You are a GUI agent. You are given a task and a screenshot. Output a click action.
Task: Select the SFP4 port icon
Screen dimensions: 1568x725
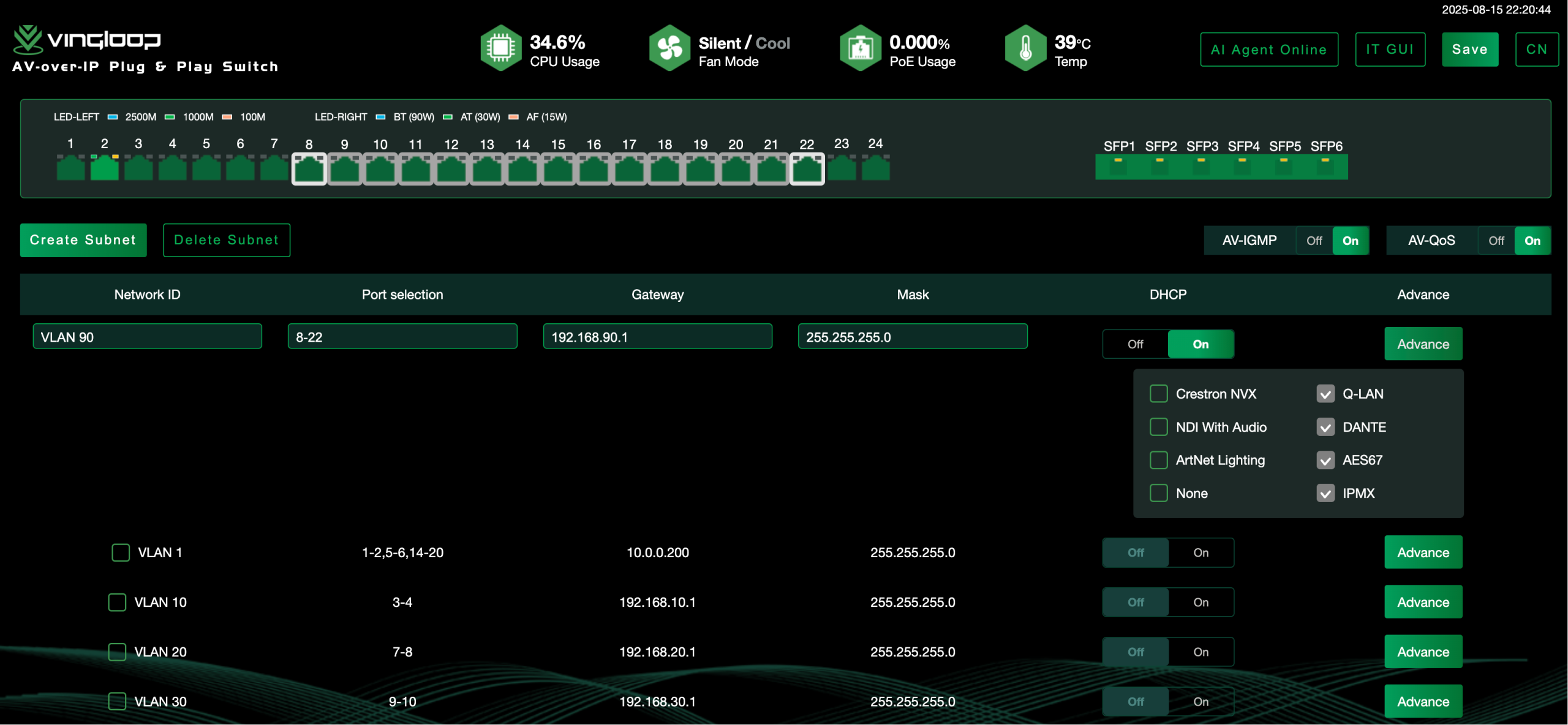pos(1242,167)
